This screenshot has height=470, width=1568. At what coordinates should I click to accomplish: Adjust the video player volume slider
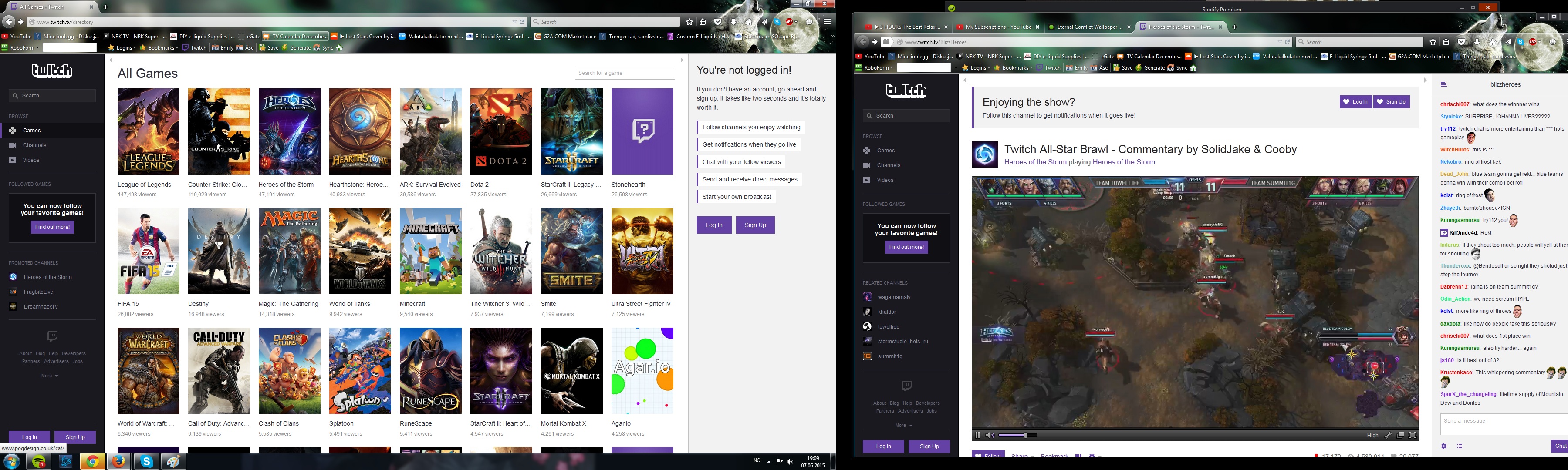tap(1018, 435)
